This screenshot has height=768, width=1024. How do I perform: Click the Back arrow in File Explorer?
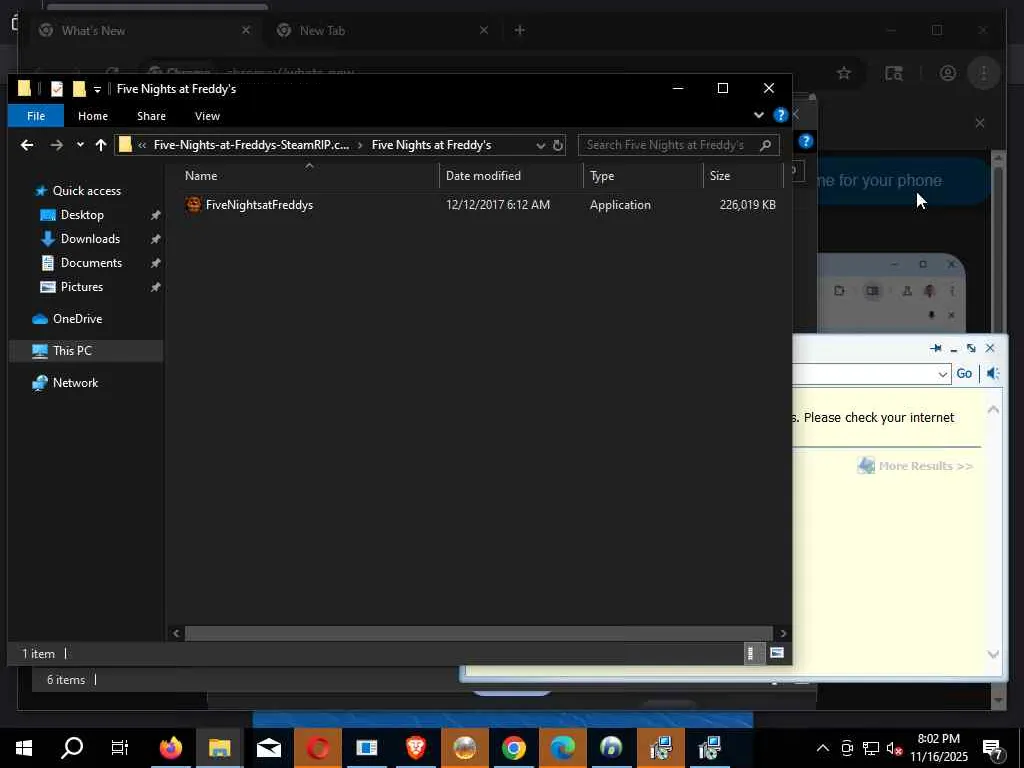(27, 145)
